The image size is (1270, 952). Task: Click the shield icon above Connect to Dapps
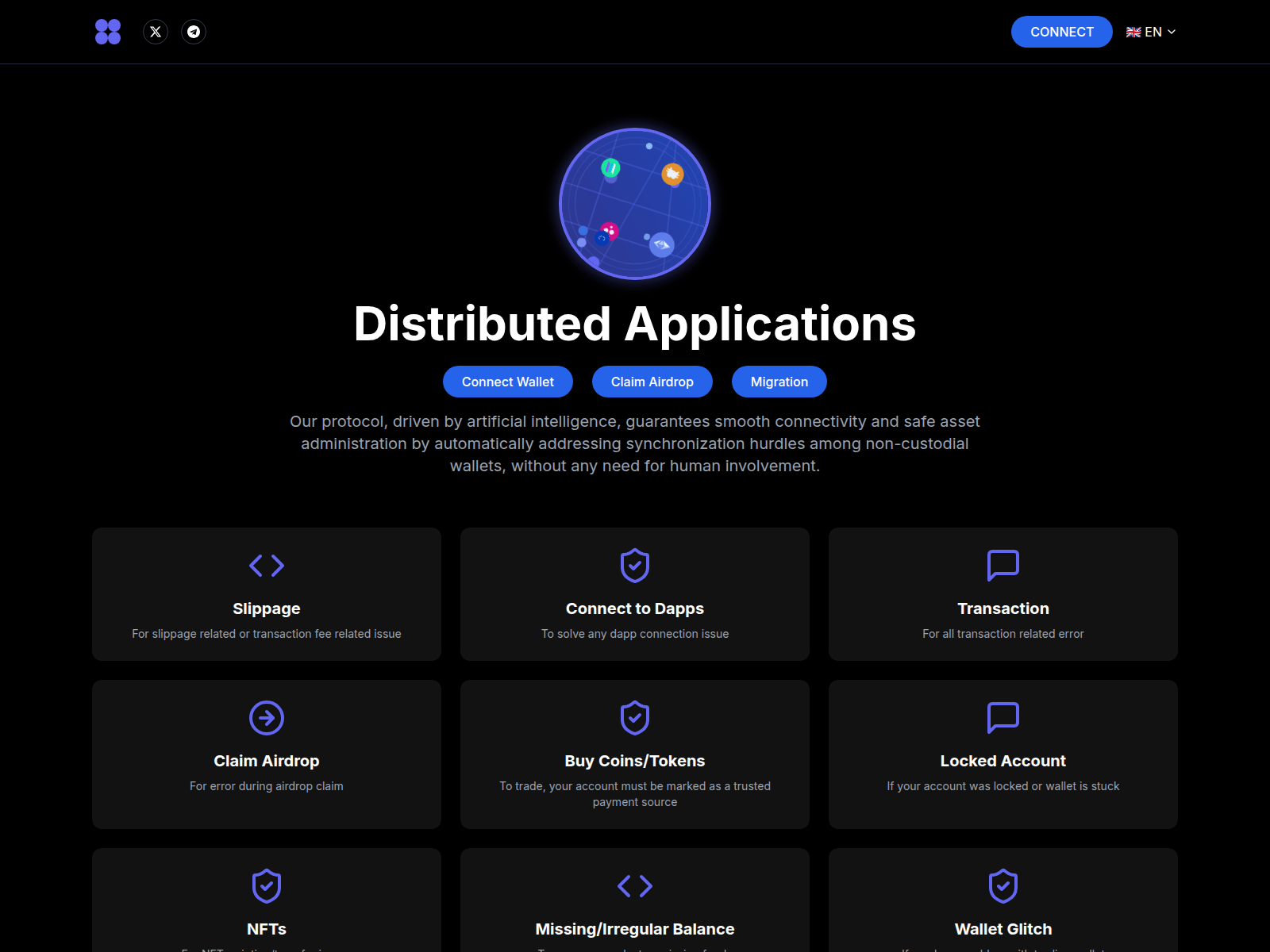pos(635,566)
